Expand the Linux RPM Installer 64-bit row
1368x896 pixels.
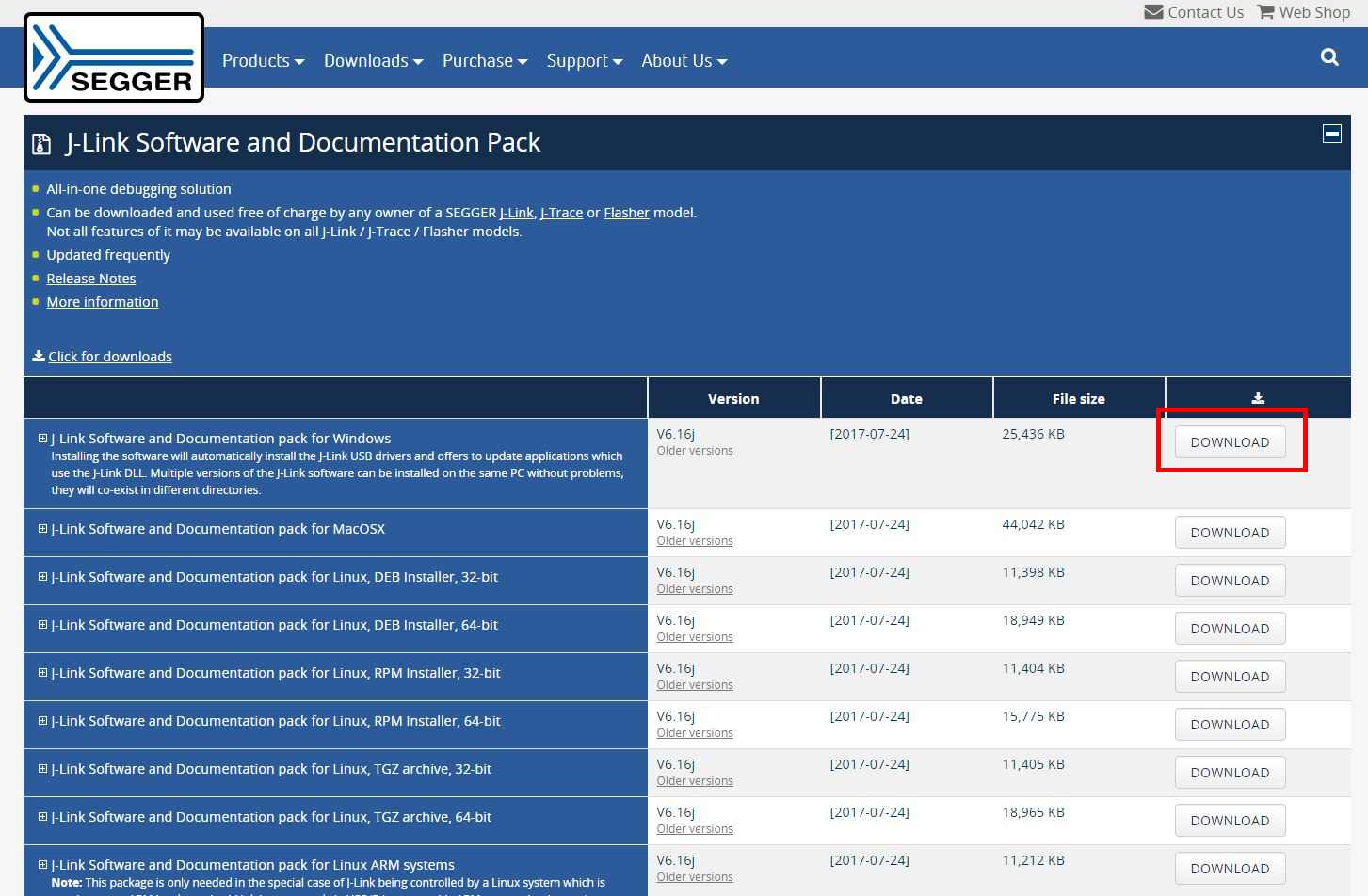pos(42,721)
